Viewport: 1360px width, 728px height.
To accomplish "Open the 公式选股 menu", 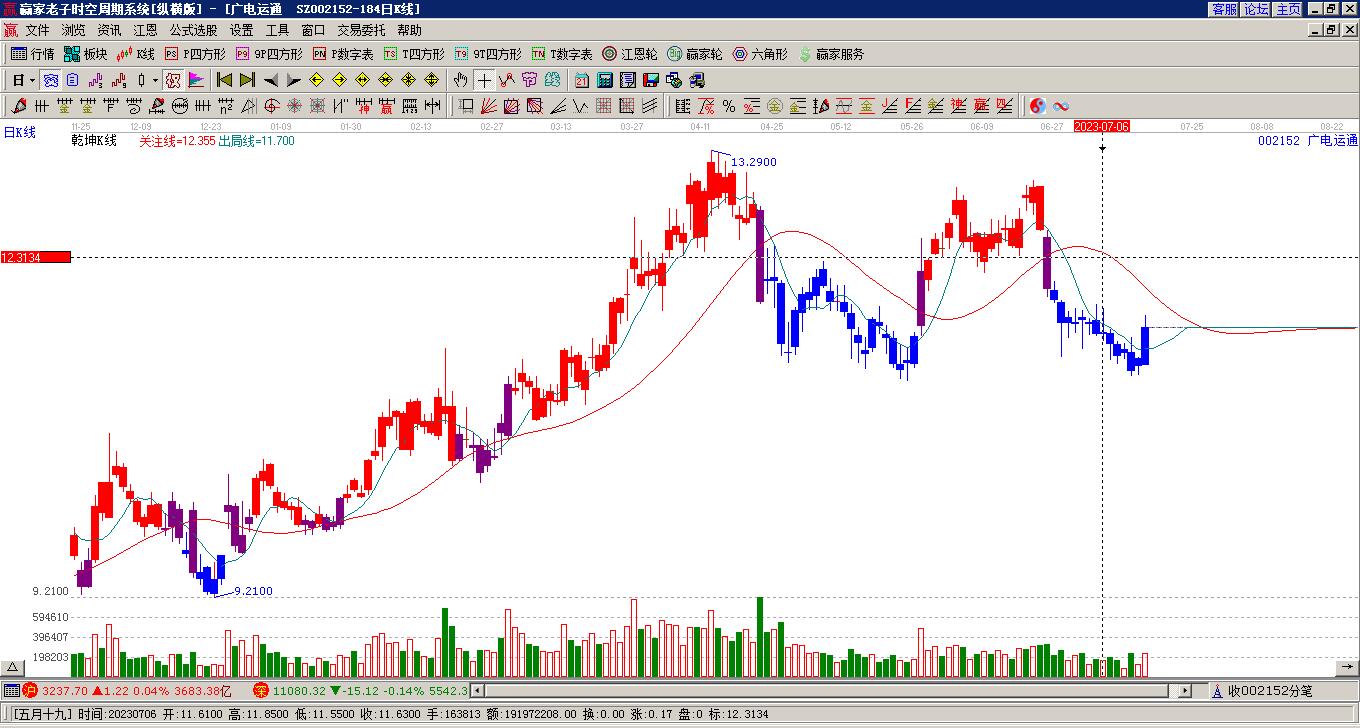I will (193, 31).
